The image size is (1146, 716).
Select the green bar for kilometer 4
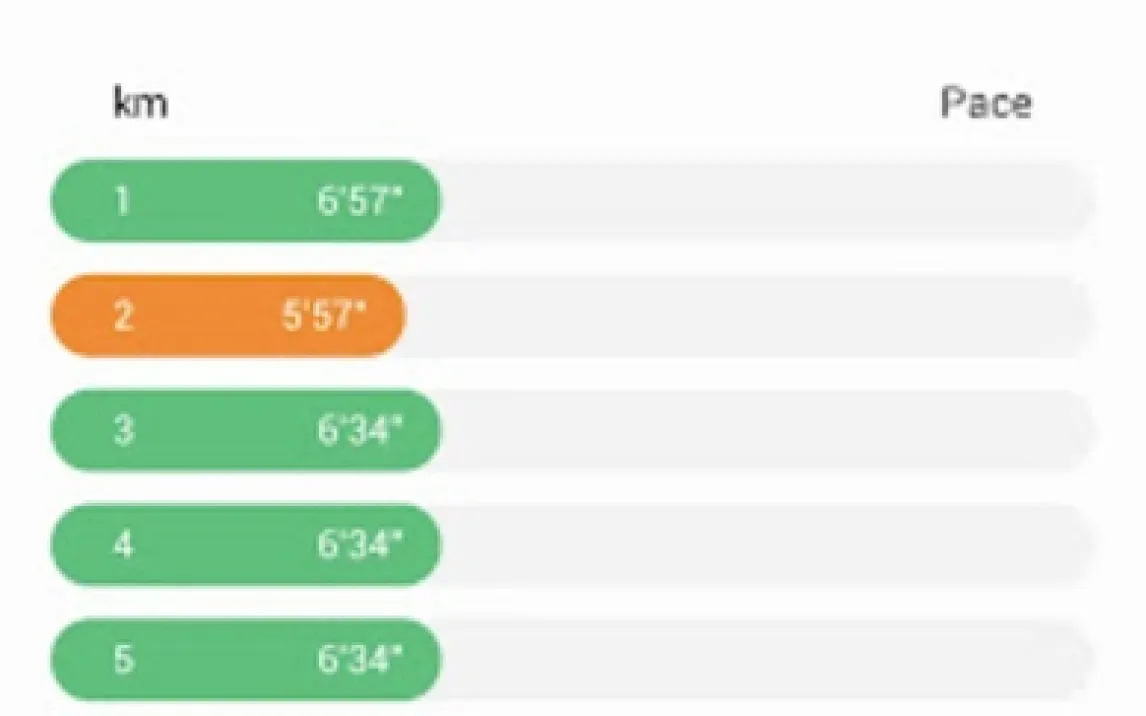click(x=246, y=544)
